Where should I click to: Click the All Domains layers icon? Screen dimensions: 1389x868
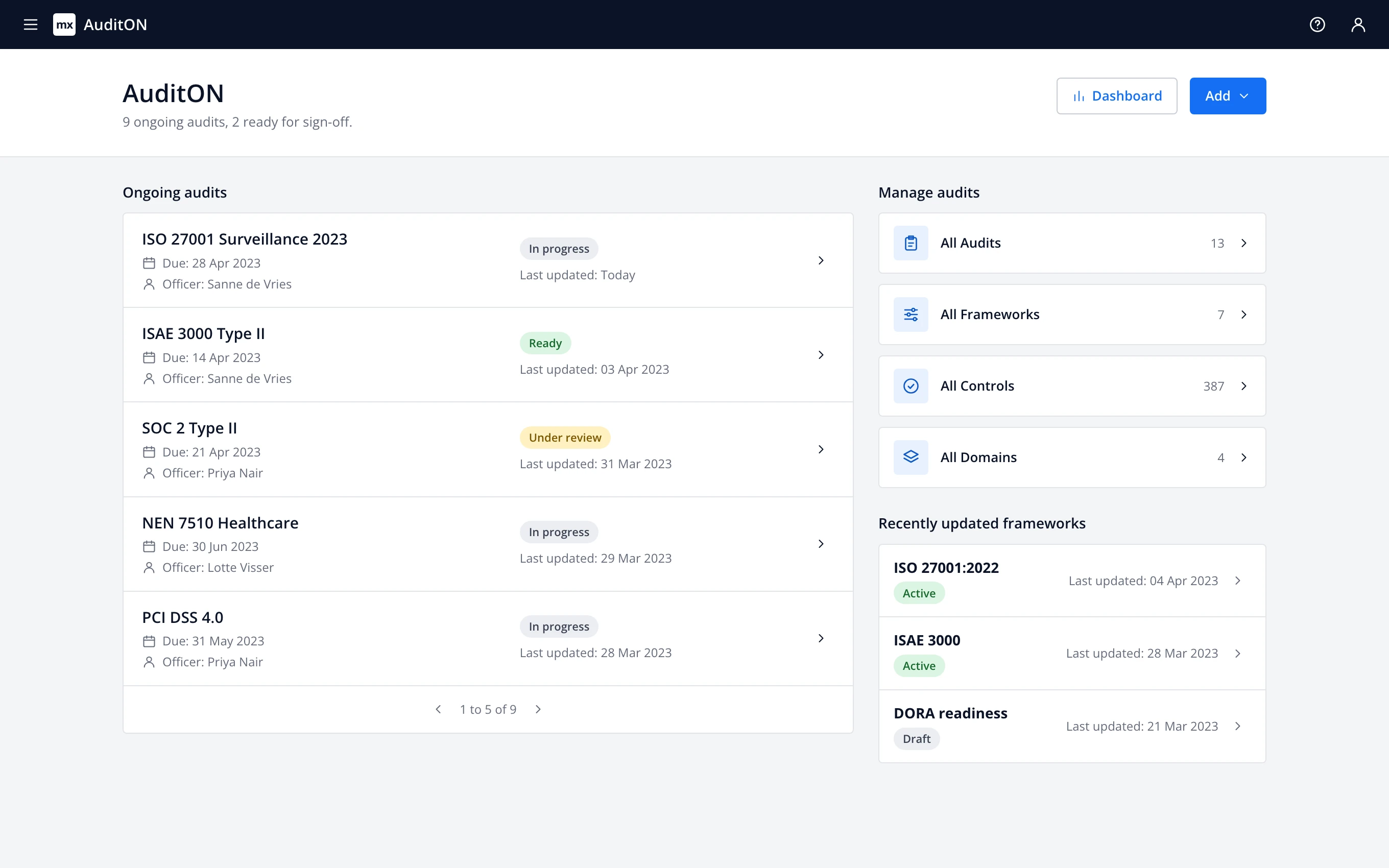tap(911, 457)
